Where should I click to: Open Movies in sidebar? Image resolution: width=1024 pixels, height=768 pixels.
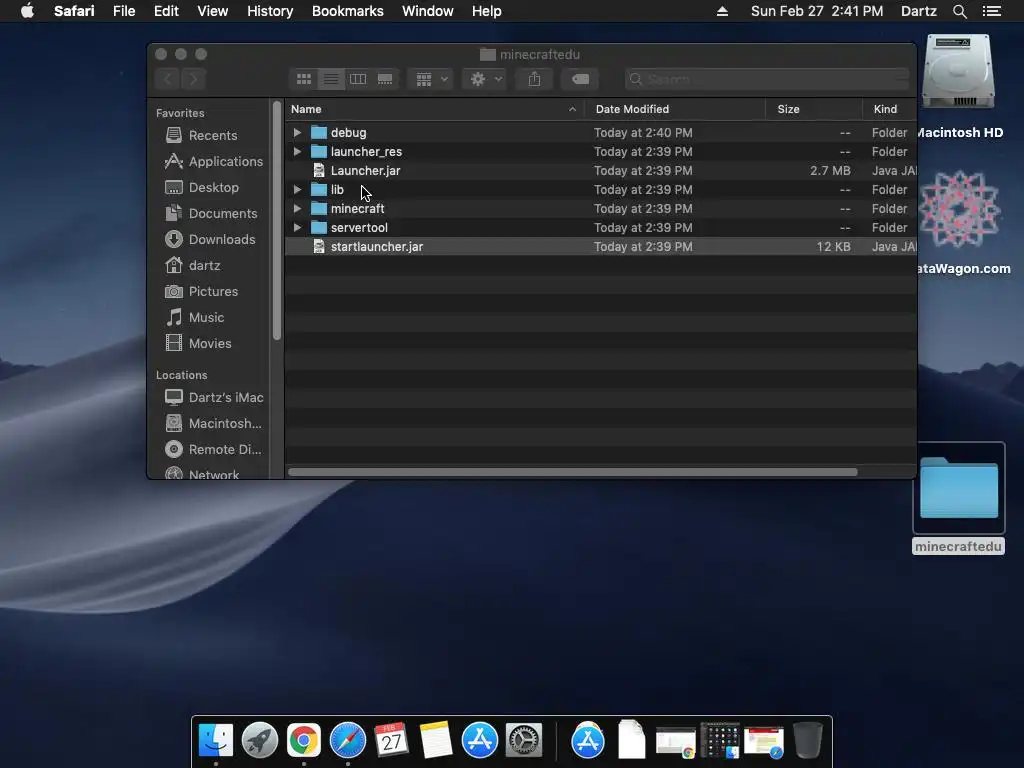(199, 344)
